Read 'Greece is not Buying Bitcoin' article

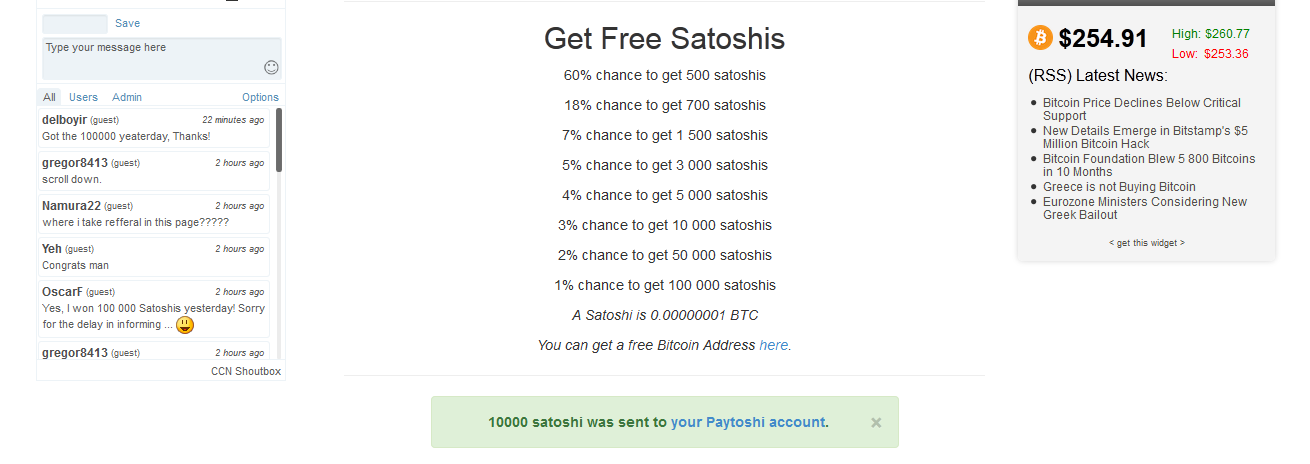coord(1119,187)
